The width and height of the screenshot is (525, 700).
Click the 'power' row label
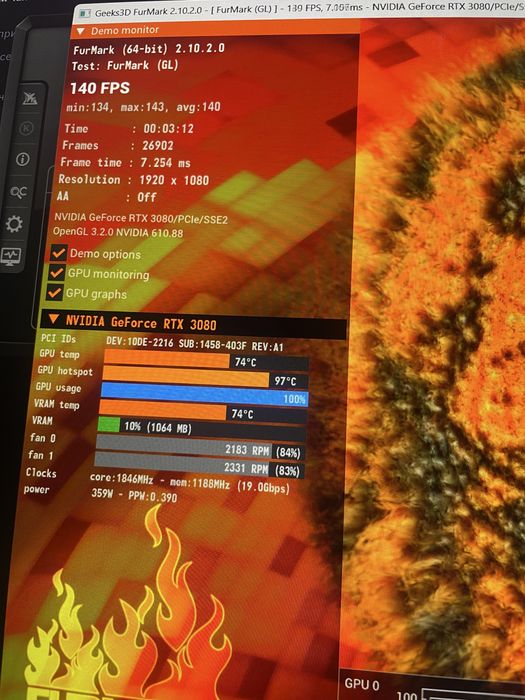pos(37,490)
